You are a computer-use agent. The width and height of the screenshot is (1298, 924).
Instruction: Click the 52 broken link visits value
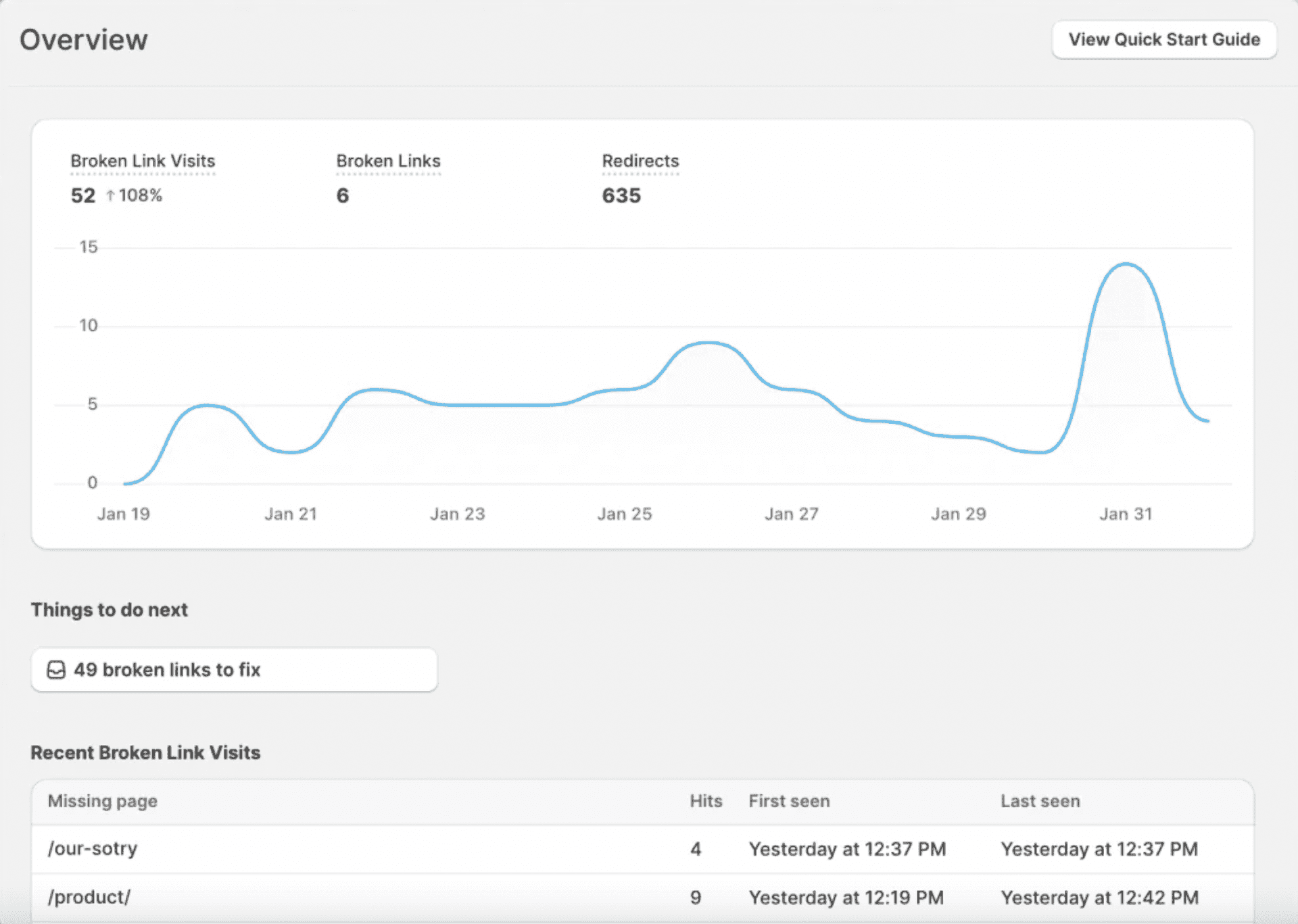[x=83, y=195]
